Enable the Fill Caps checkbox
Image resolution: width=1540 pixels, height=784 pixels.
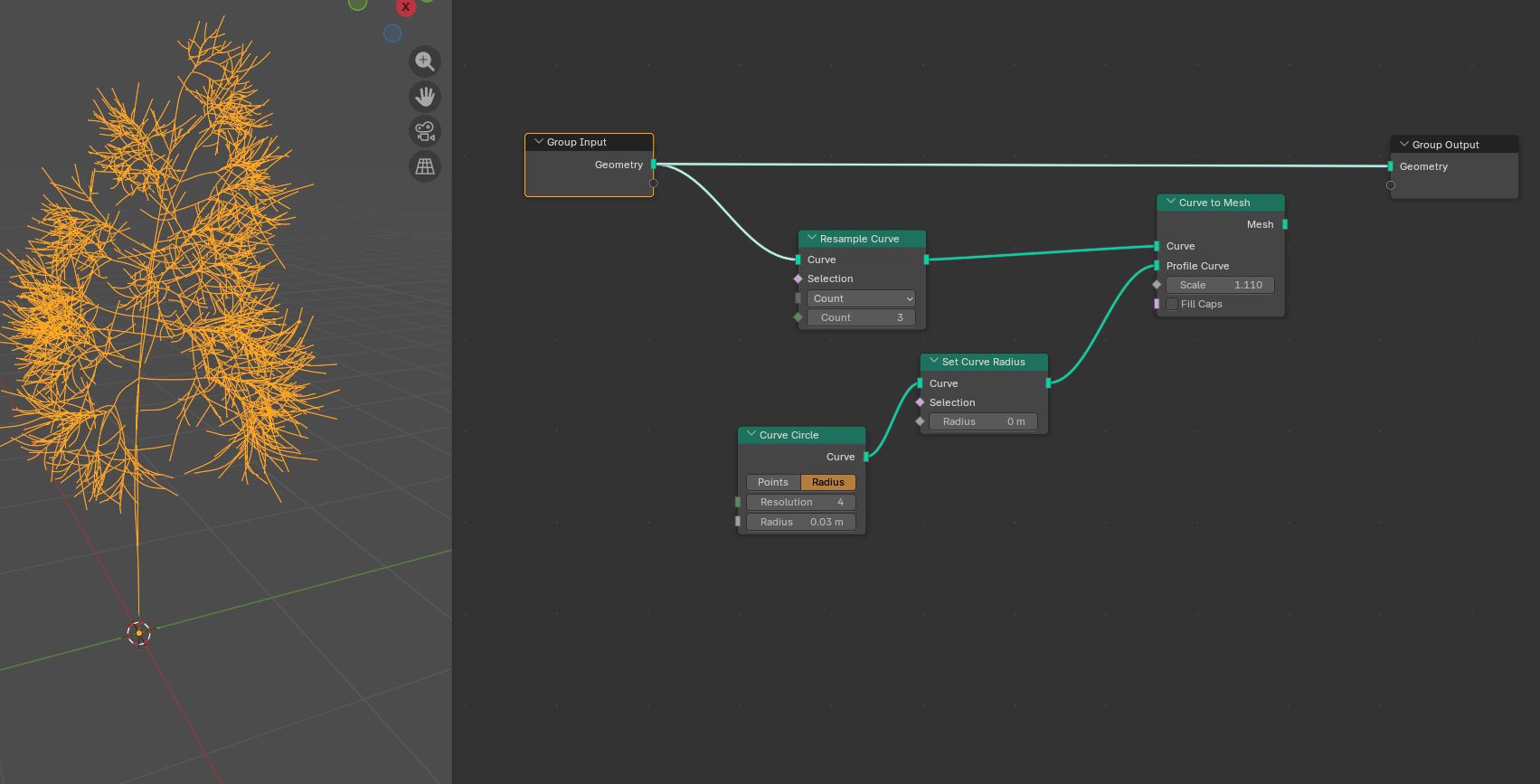(x=1172, y=304)
